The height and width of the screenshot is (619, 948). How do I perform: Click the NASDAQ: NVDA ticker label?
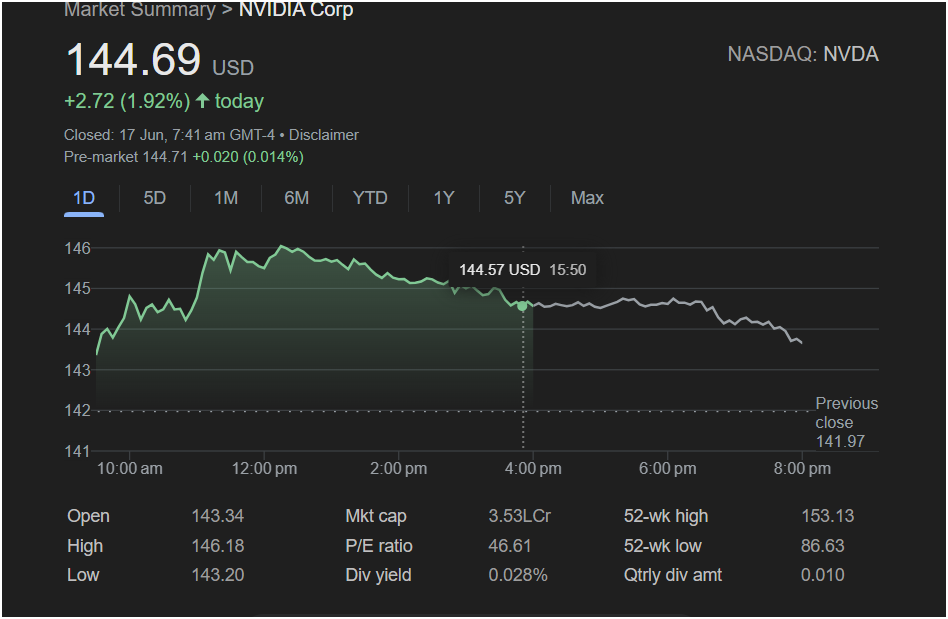(x=803, y=55)
